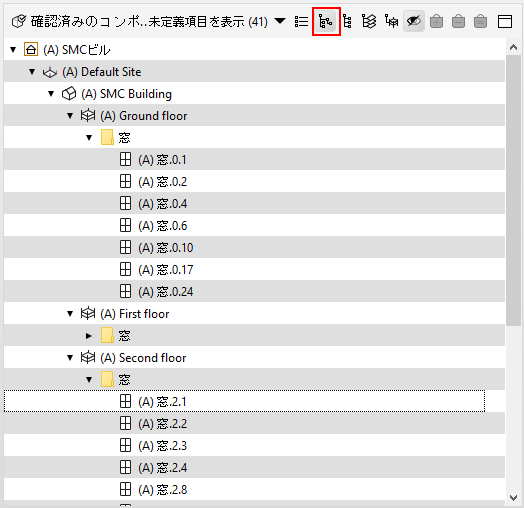The image size is (524, 508).
Task: Click folder icon of Second floor 窓
Action: [x=107, y=379]
